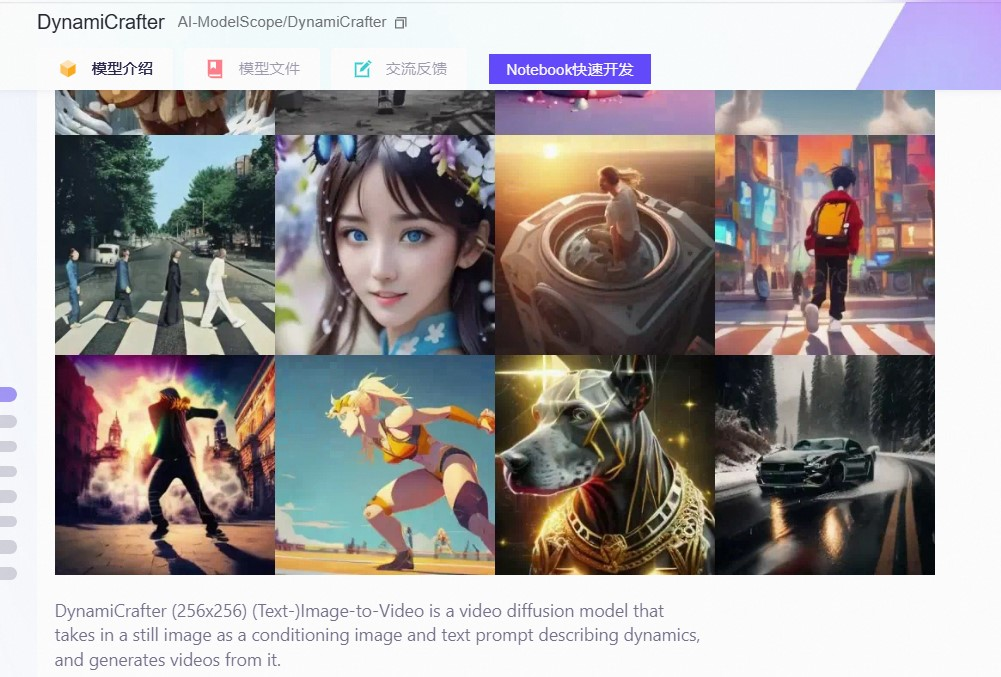1001x677 pixels.
Task: Open the car on snowy road thumbnail
Action: 825,465
